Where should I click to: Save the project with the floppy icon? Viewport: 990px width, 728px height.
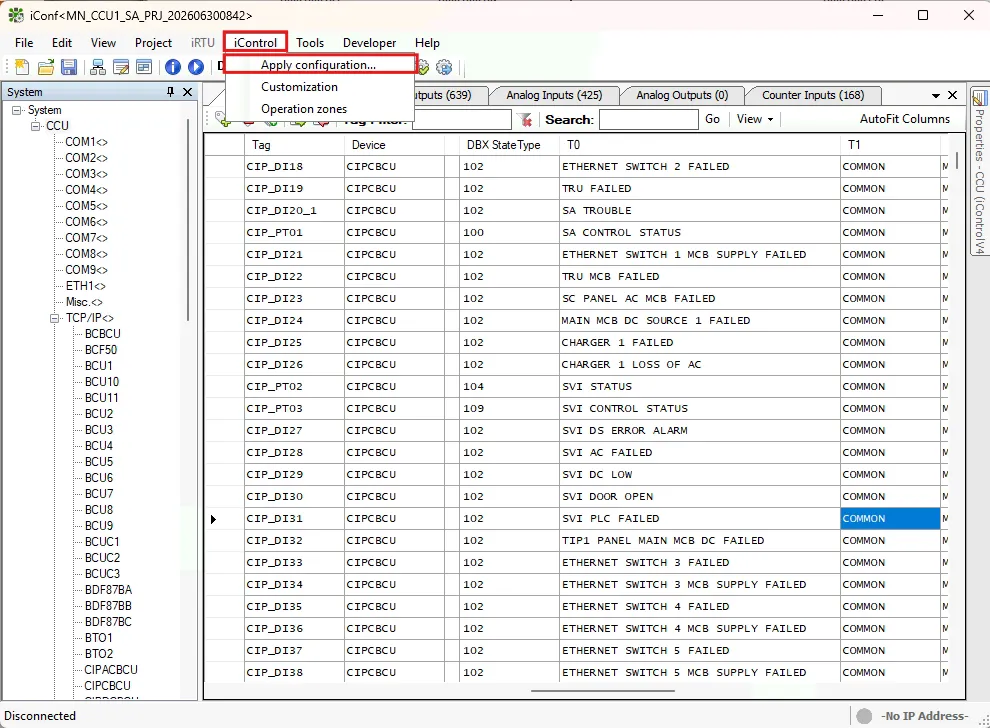69,67
